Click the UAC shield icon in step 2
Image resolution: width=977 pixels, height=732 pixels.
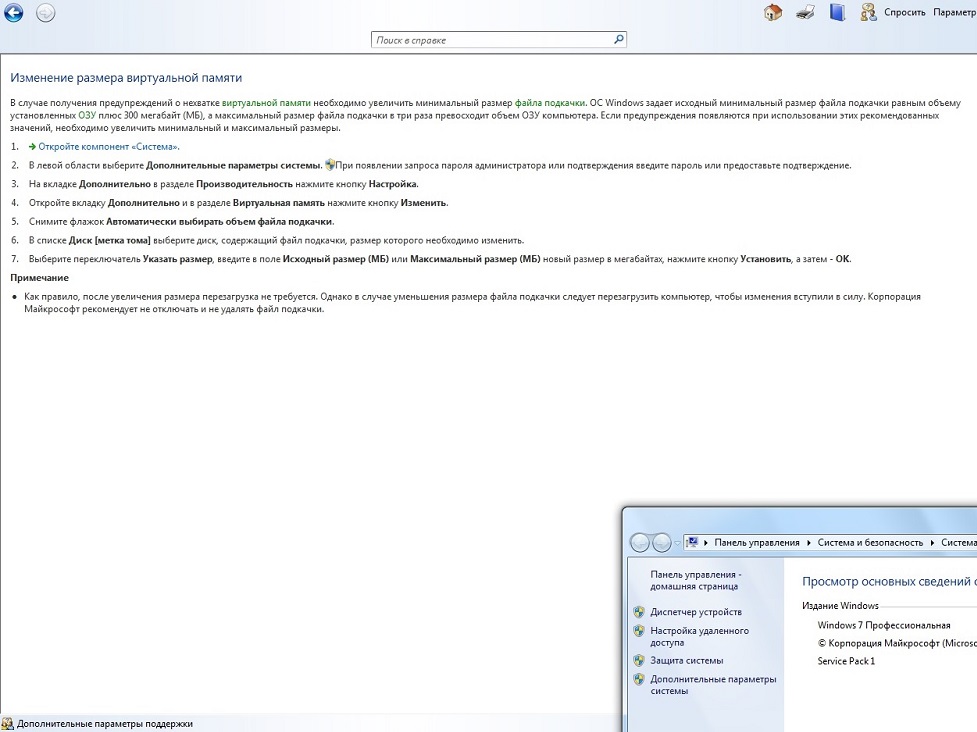click(330, 165)
